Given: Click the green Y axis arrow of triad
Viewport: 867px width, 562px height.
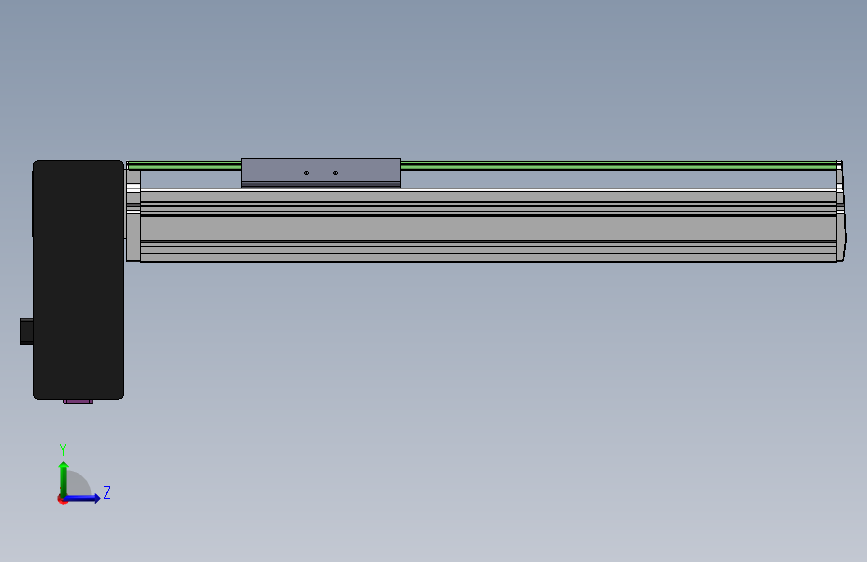Looking at the screenshot, I should [64, 478].
